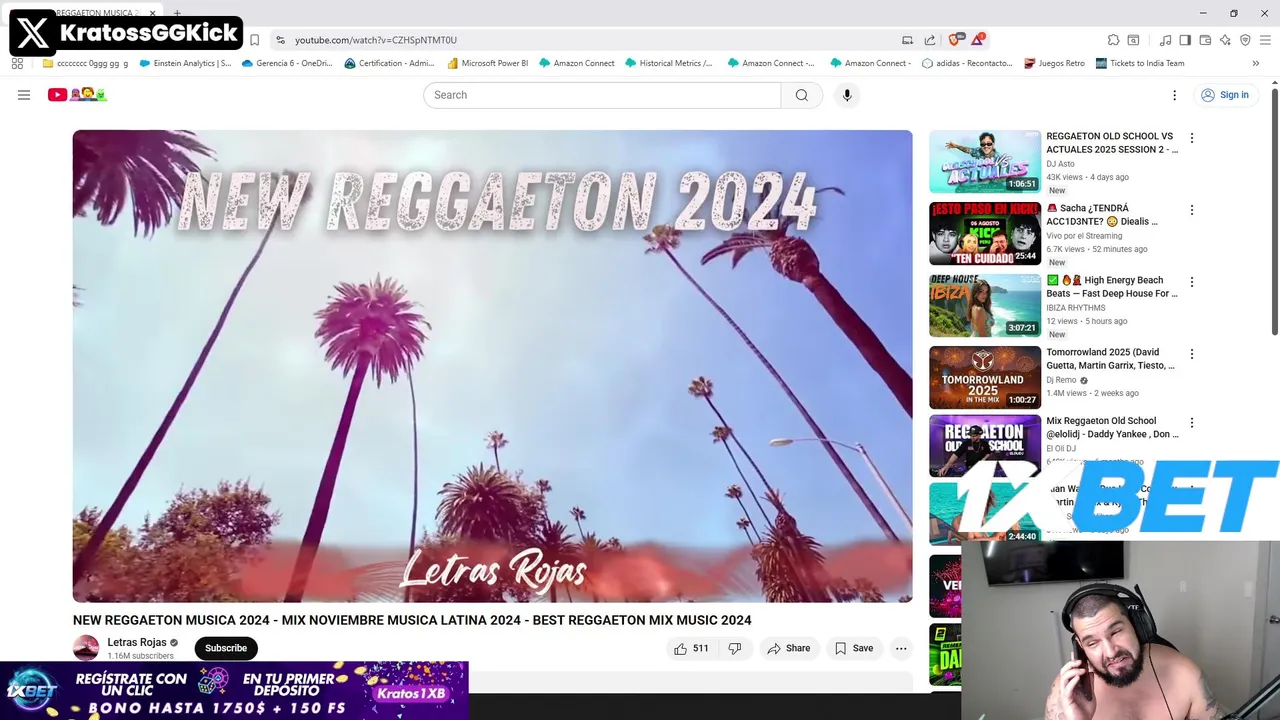Open Reggaeton Old School vs Actuales thumbnail

[x=985, y=161]
